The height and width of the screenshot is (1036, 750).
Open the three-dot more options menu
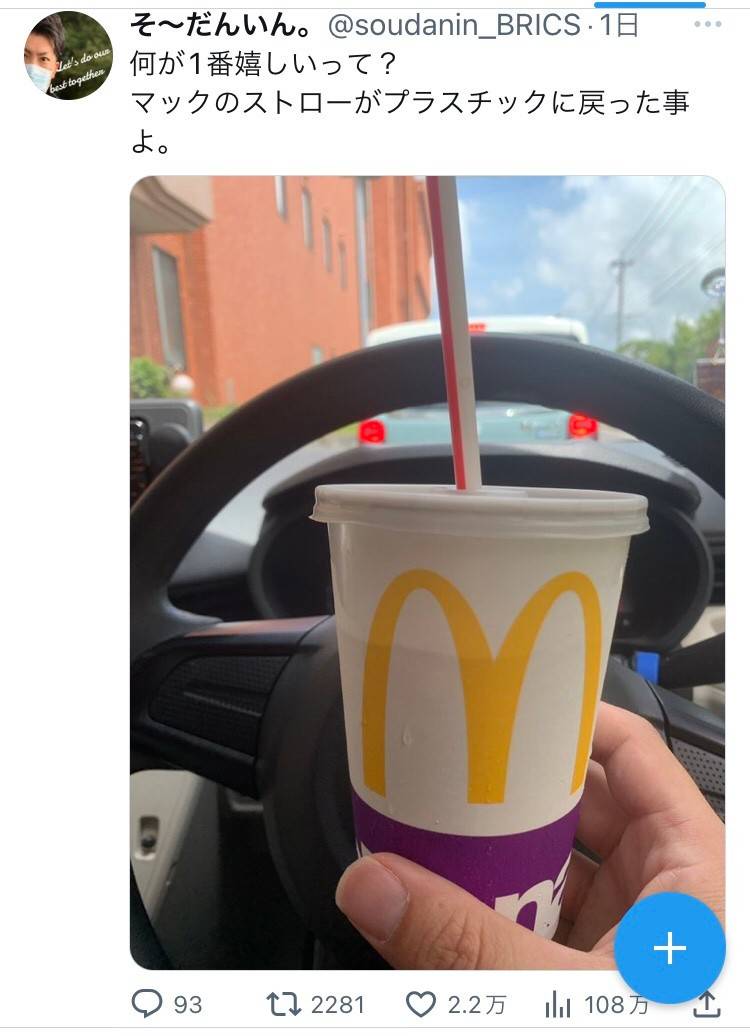(x=708, y=24)
